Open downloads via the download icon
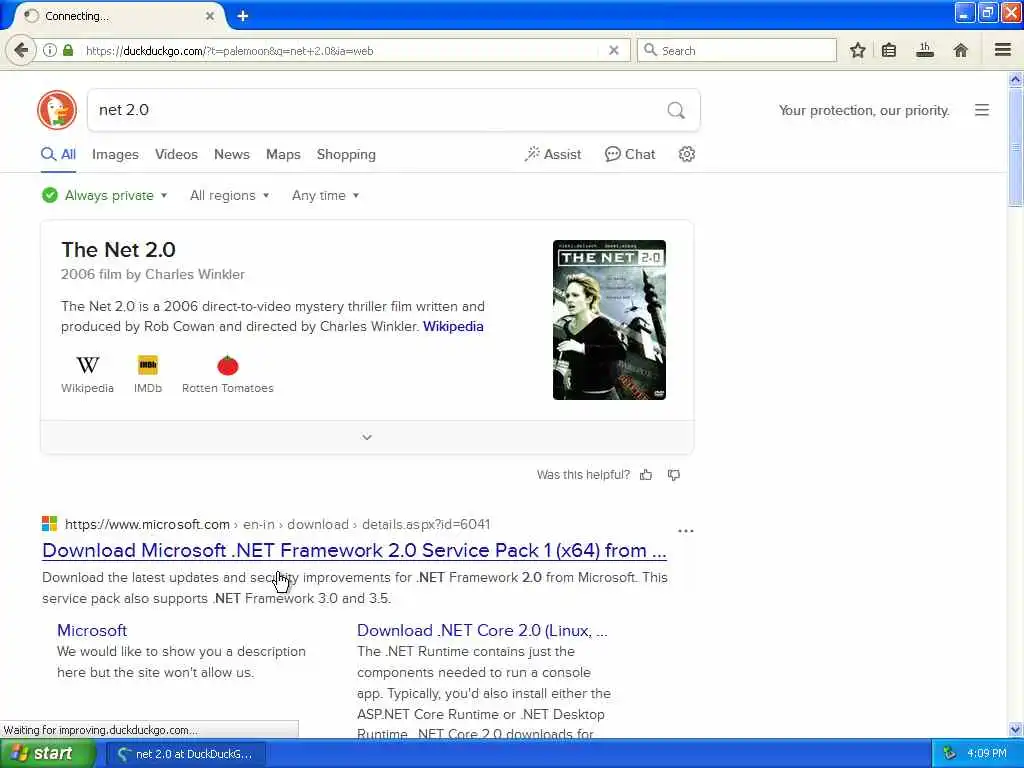The height and width of the screenshot is (768, 1024). tap(925, 50)
